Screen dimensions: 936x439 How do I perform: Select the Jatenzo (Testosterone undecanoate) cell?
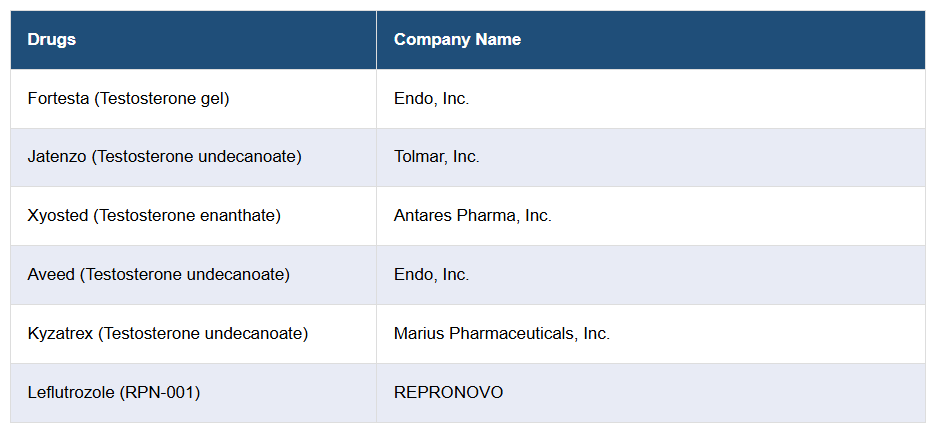point(165,157)
